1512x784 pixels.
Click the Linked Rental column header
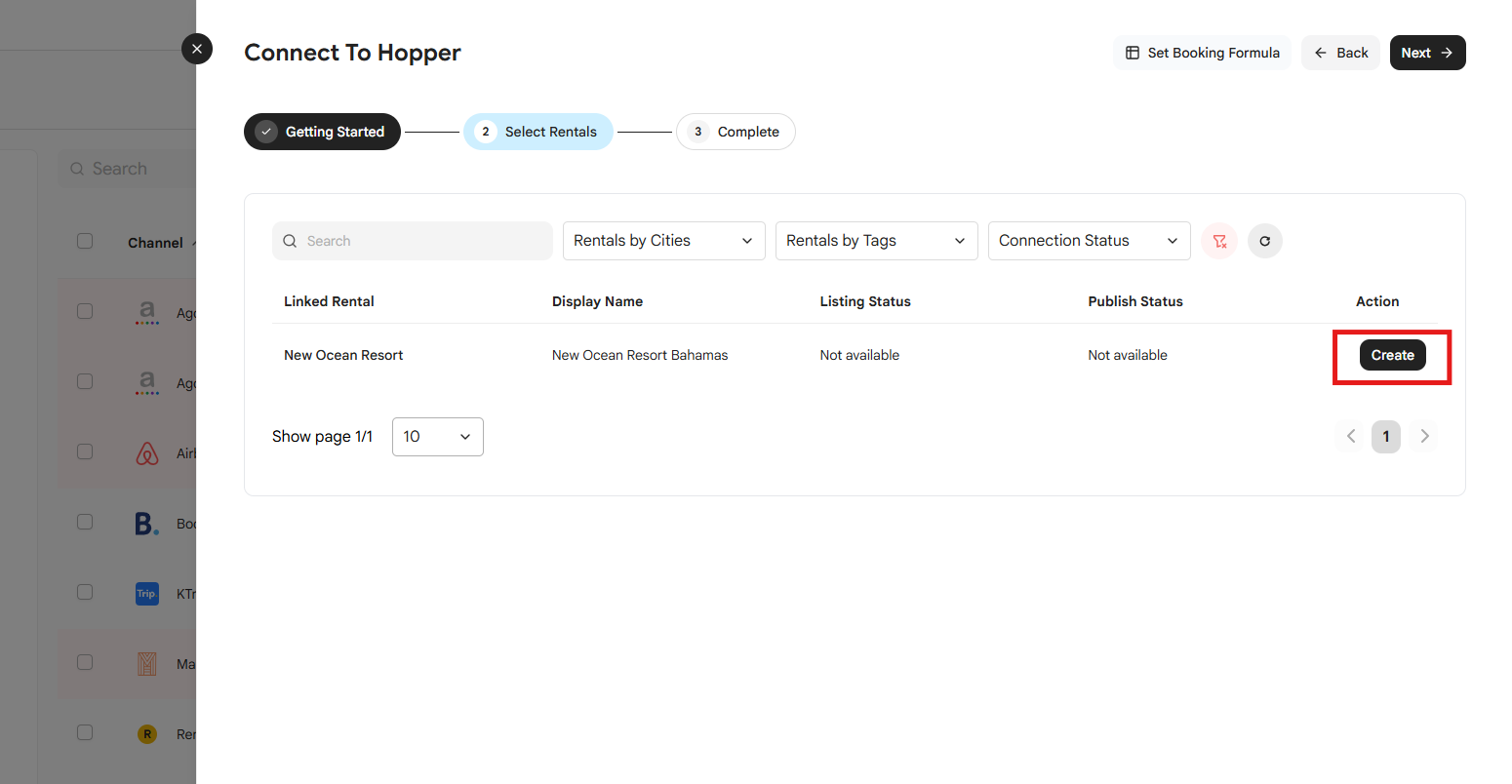point(329,301)
